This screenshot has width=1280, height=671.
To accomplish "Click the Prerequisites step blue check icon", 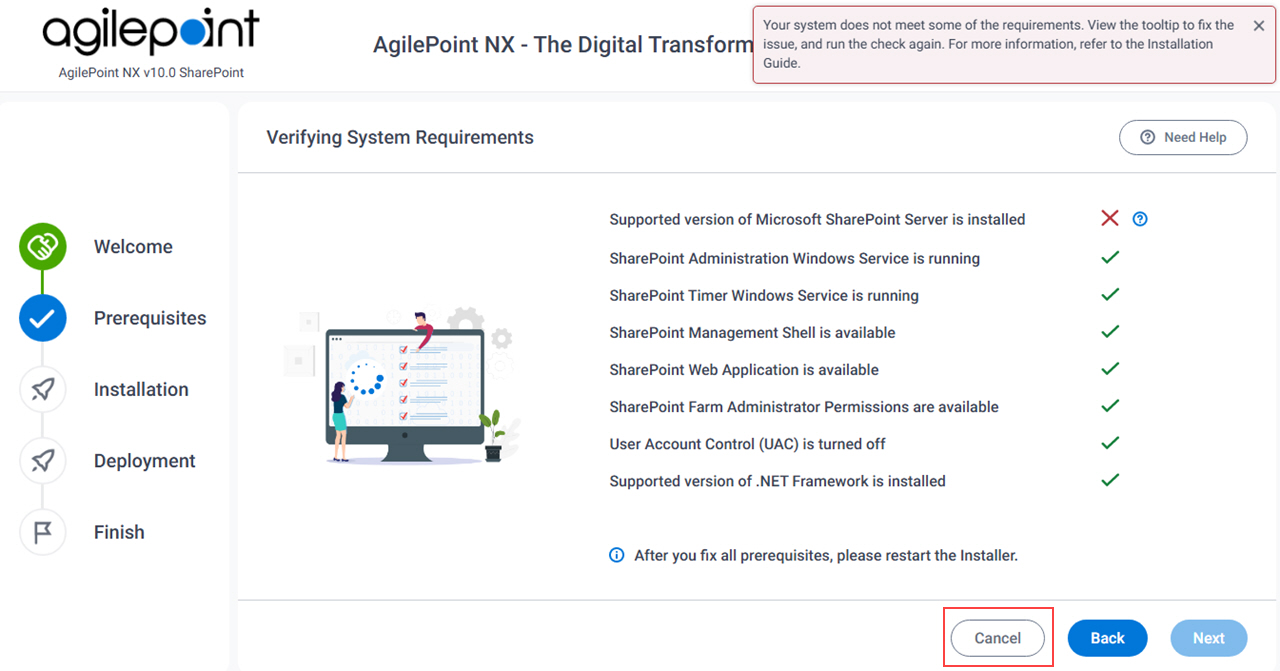I will click(x=43, y=318).
